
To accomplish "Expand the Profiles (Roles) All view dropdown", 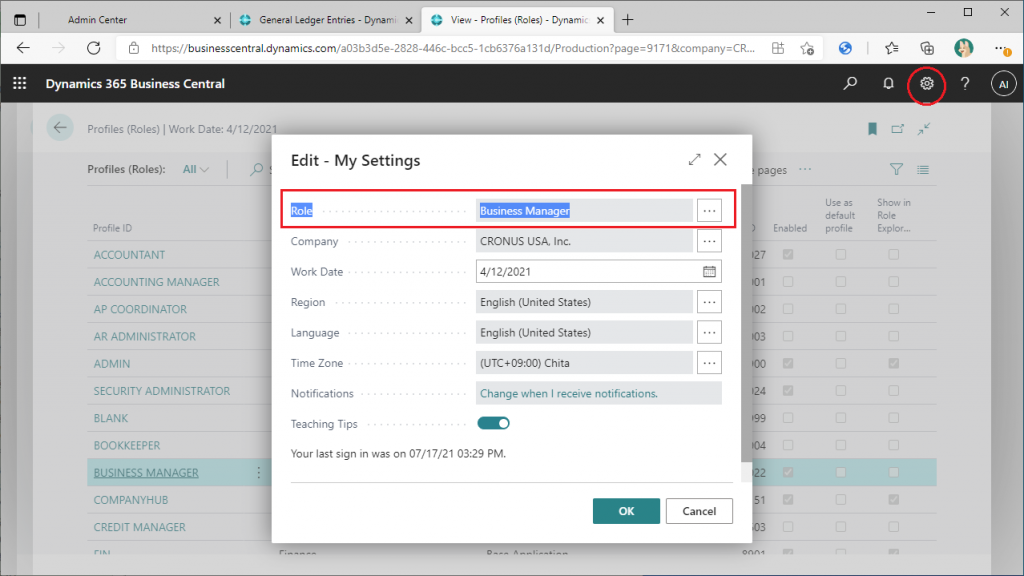I will [196, 169].
